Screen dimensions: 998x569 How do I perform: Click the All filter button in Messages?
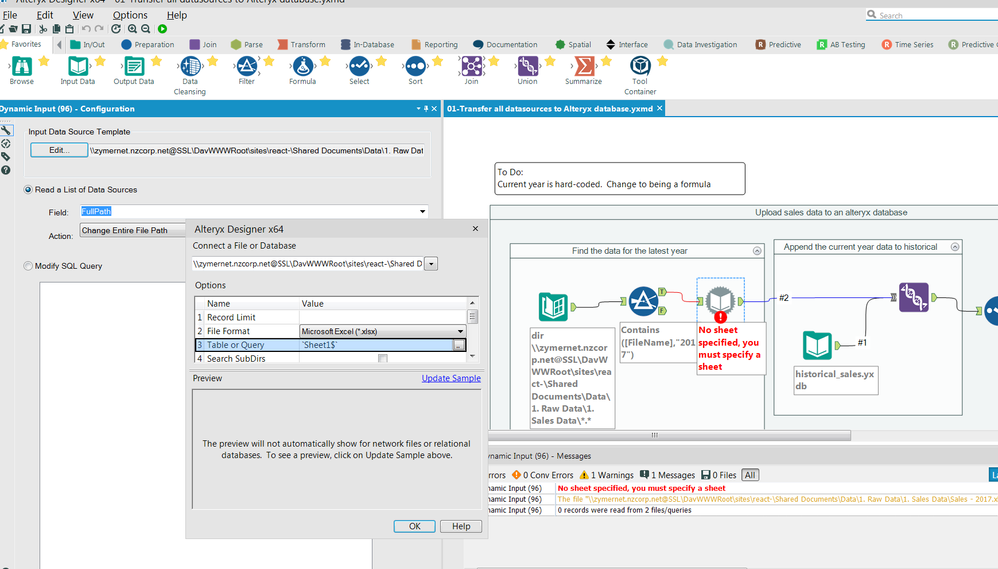click(750, 475)
